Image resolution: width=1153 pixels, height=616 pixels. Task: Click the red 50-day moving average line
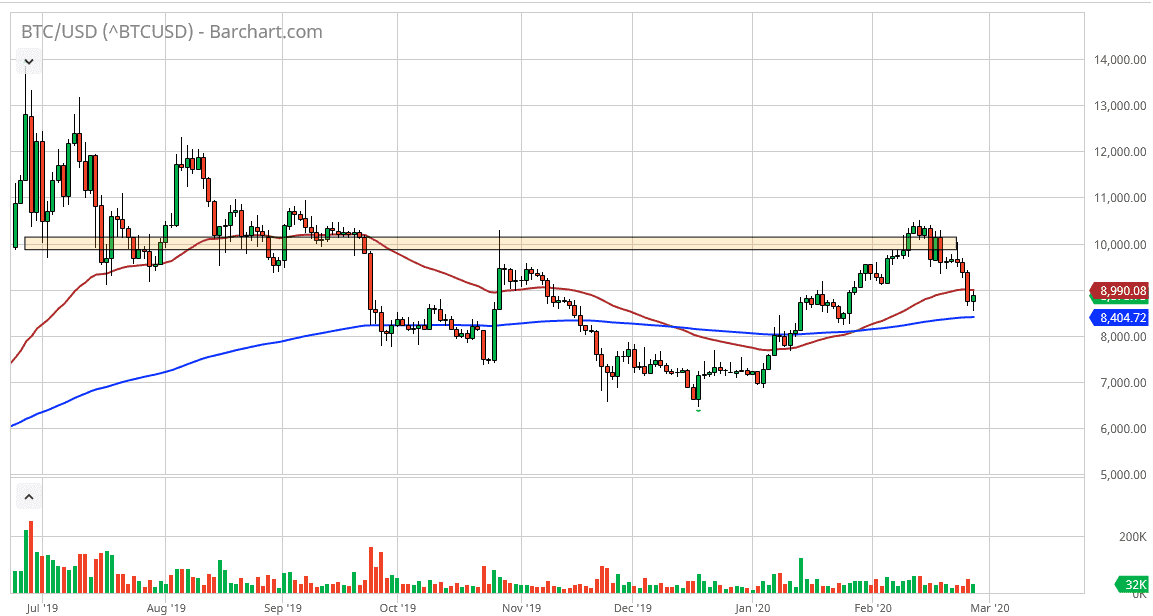point(600,296)
